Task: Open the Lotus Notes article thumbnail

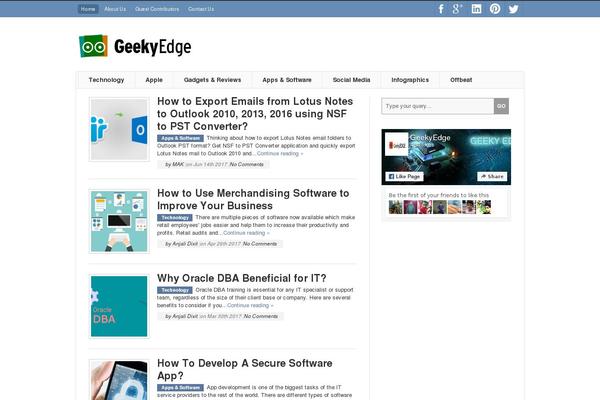Action: click(119, 129)
